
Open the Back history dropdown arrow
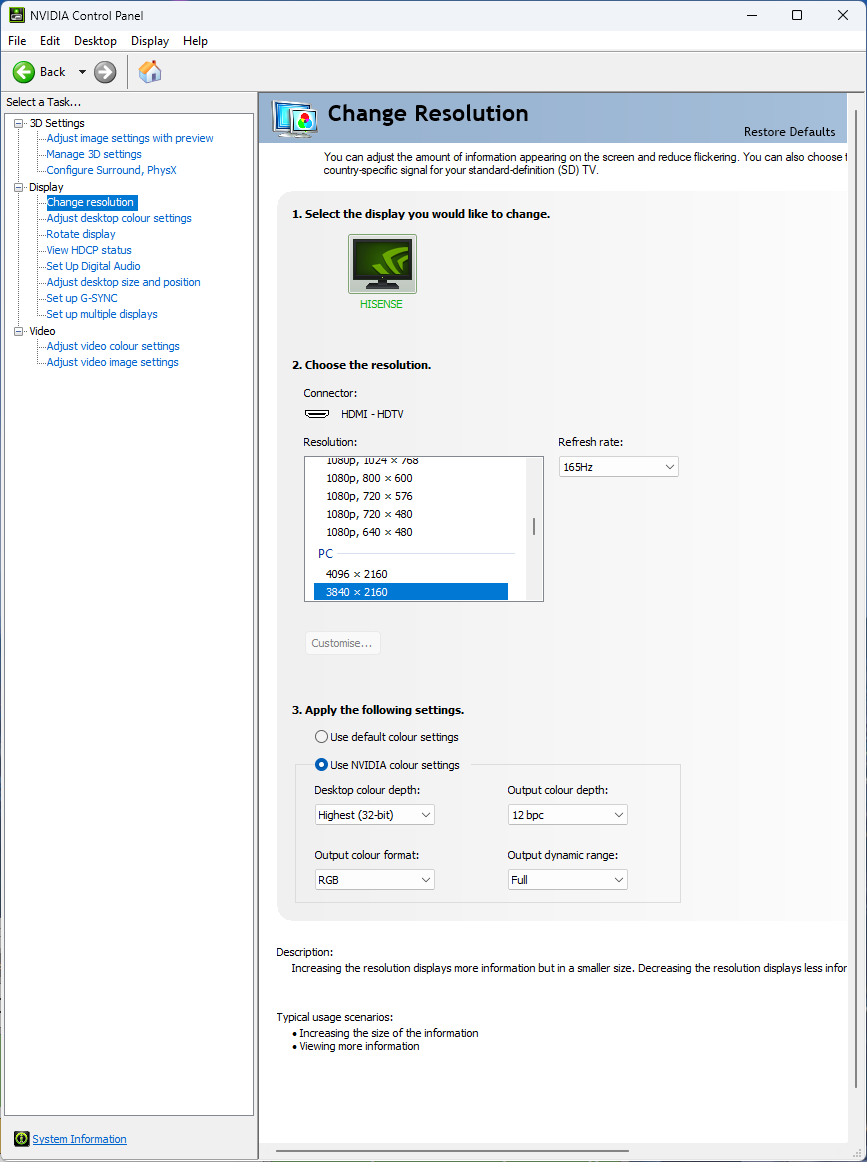82,72
